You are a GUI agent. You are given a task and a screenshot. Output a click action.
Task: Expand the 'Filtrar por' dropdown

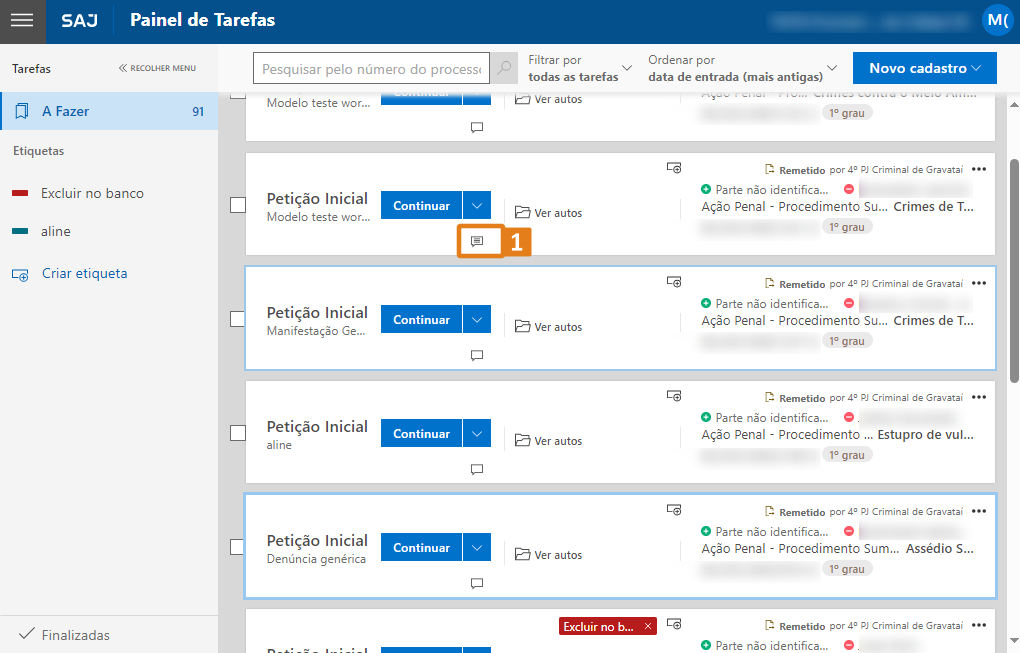tap(580, 68)
